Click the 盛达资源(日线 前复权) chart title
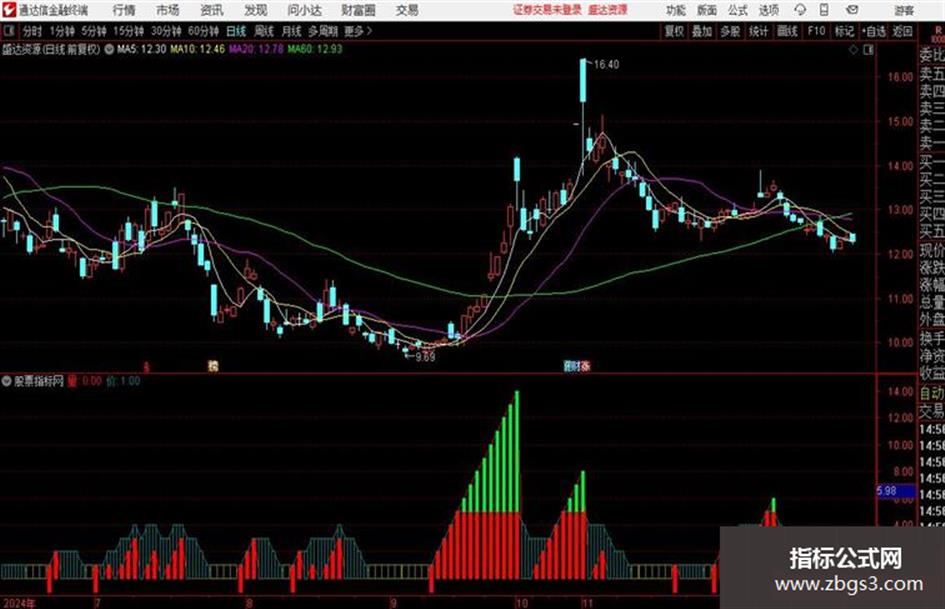 51,49
